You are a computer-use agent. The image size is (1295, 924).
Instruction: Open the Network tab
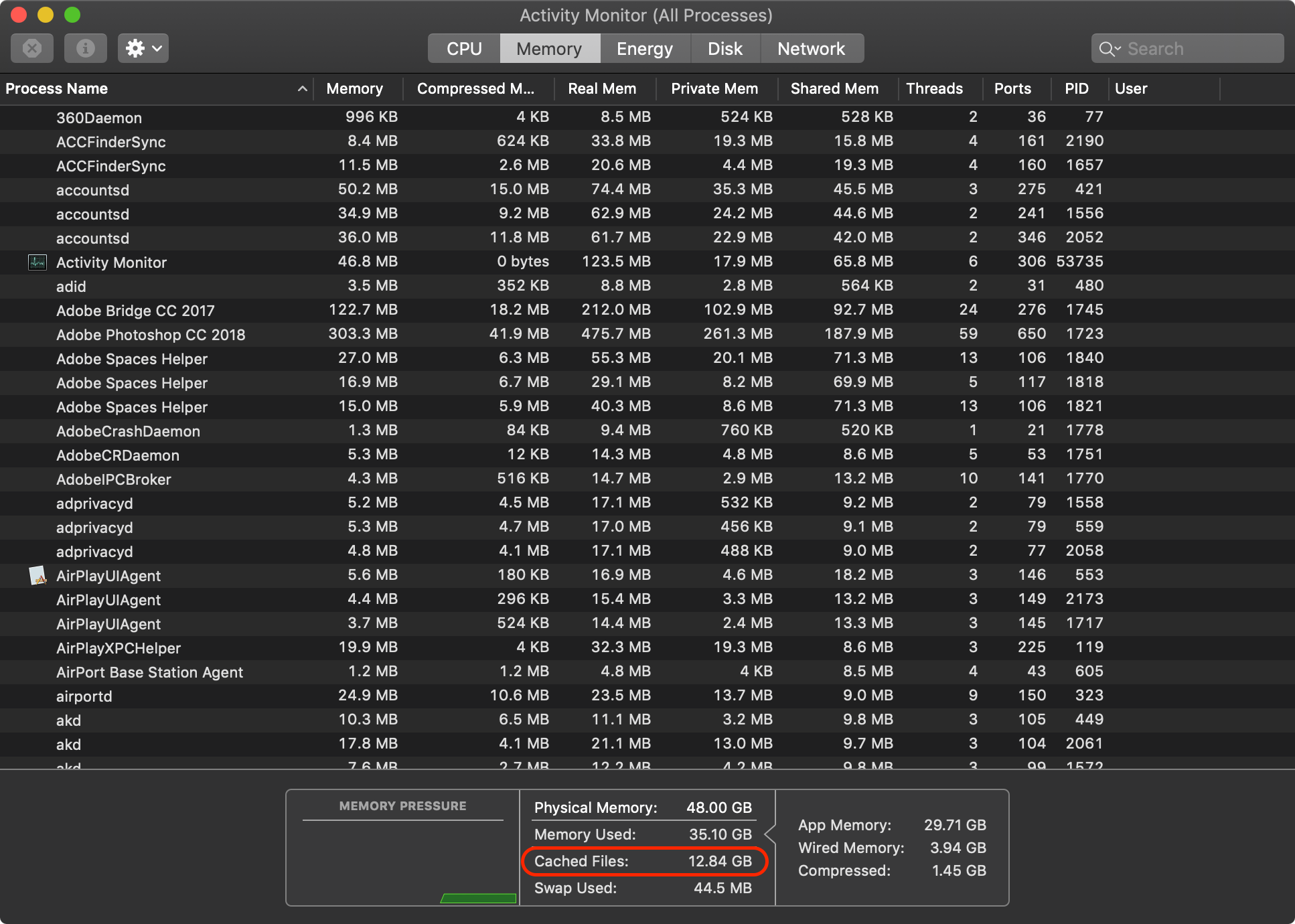(x=811, y=49)
